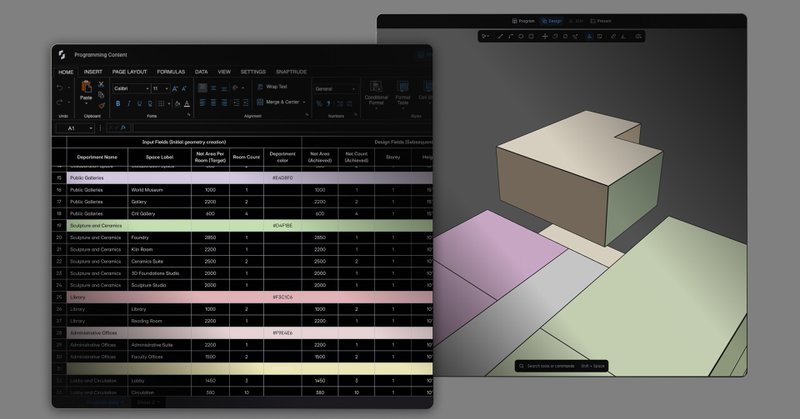This screenshot has width=800, height=419.
Task: Click the Cut scissors icon
Action: pos(101,84)
